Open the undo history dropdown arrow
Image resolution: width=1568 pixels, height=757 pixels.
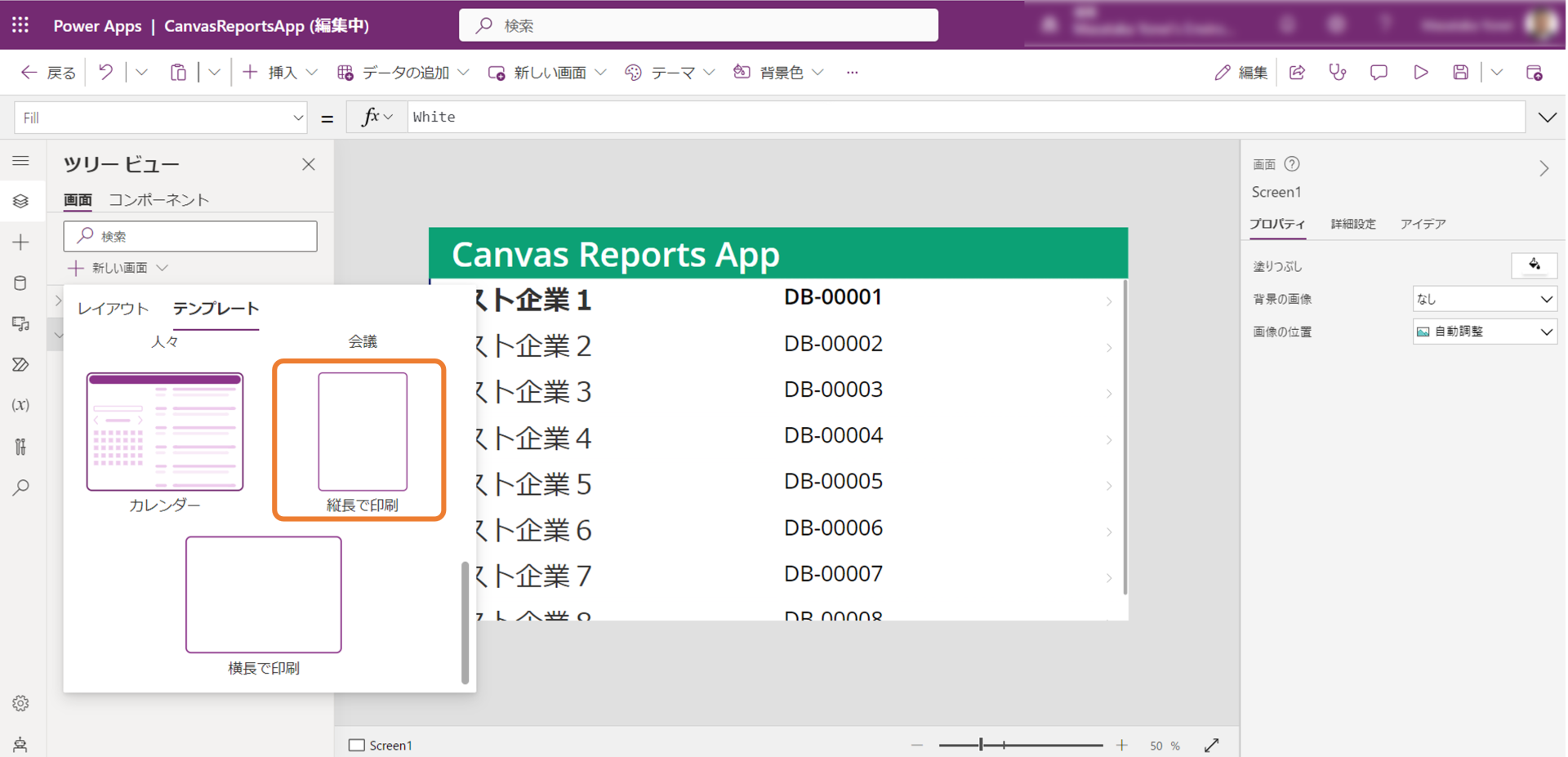tap(141, 73)
